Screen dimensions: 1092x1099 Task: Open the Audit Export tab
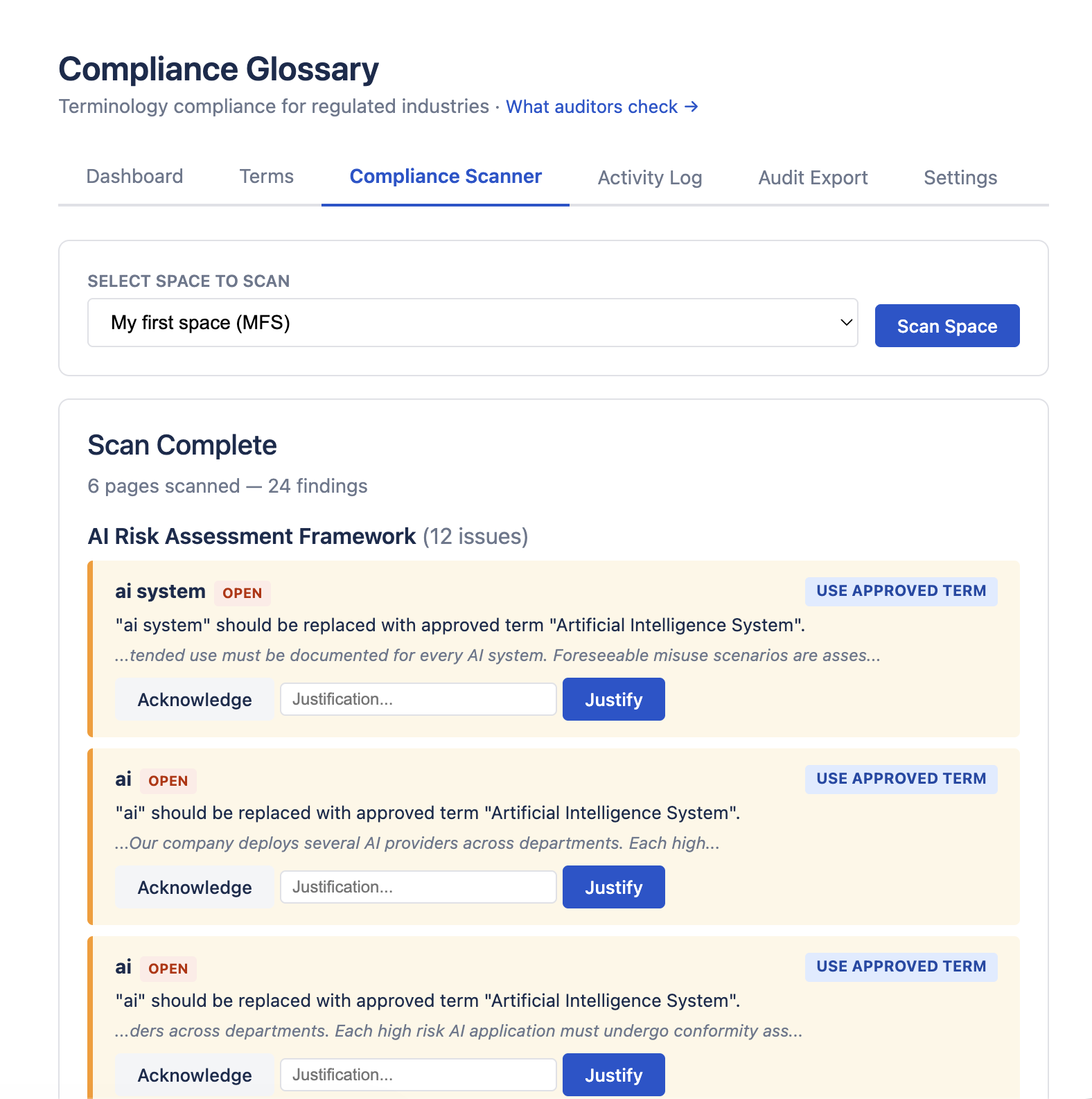click(813, 178)
